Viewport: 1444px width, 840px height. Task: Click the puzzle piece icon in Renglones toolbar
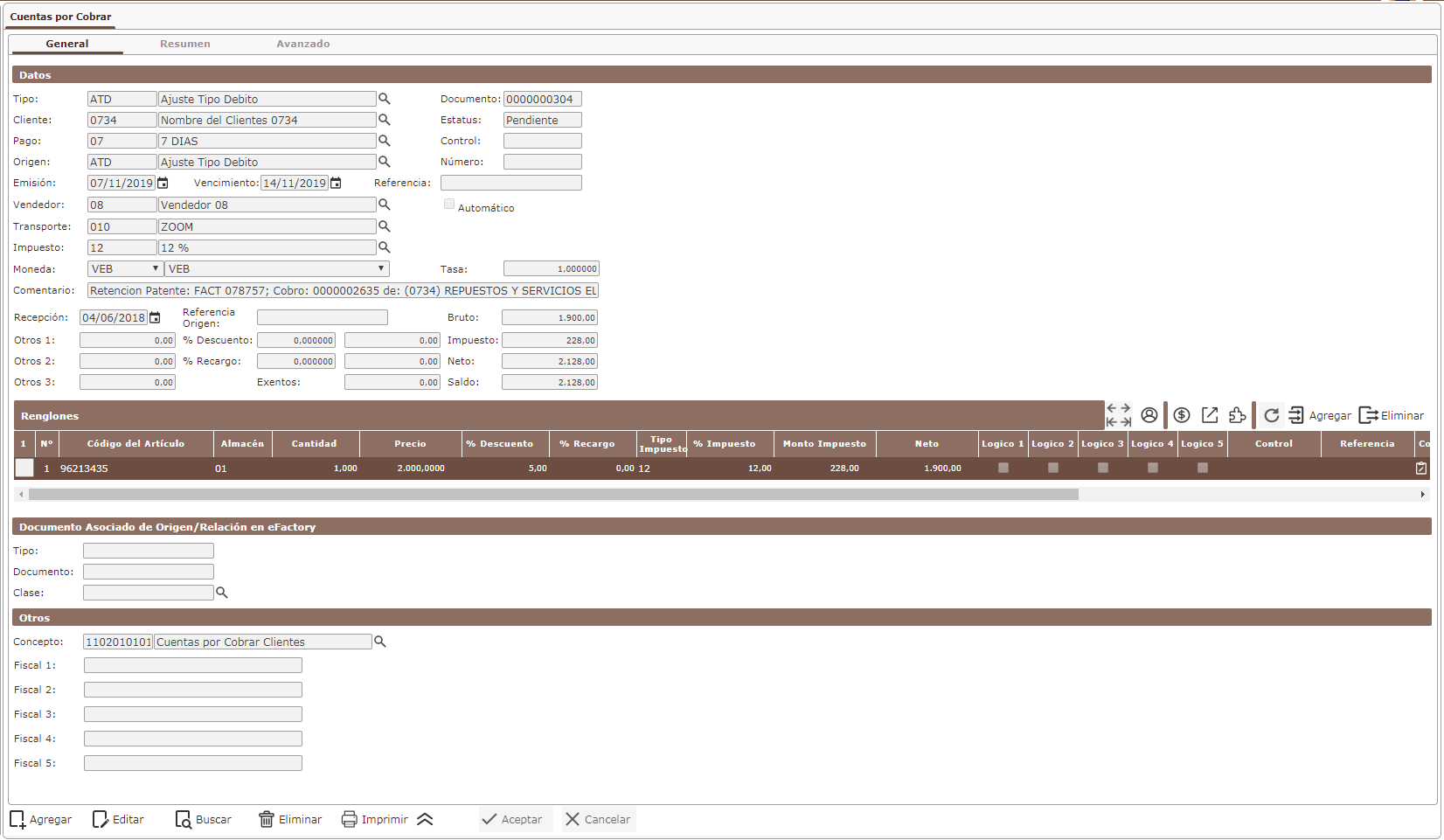(1238, 415)
